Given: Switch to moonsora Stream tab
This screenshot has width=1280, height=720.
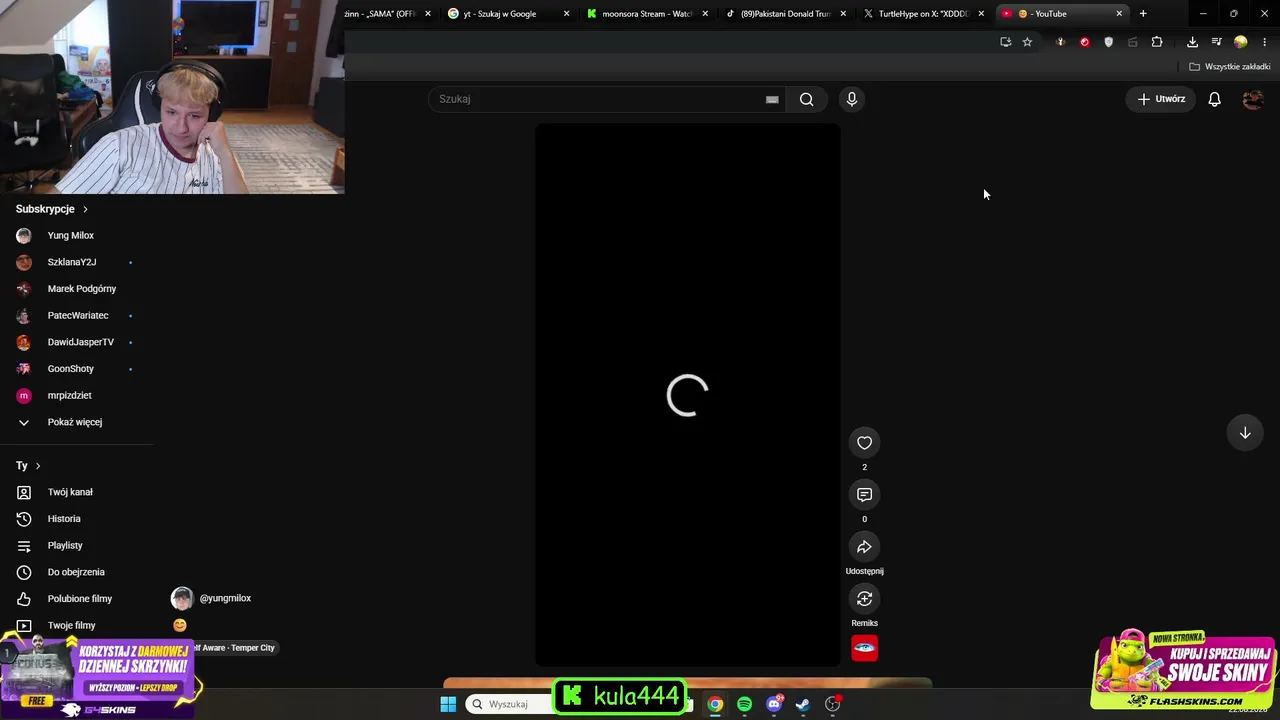Looking at the screenshot, I should (647, 14).
